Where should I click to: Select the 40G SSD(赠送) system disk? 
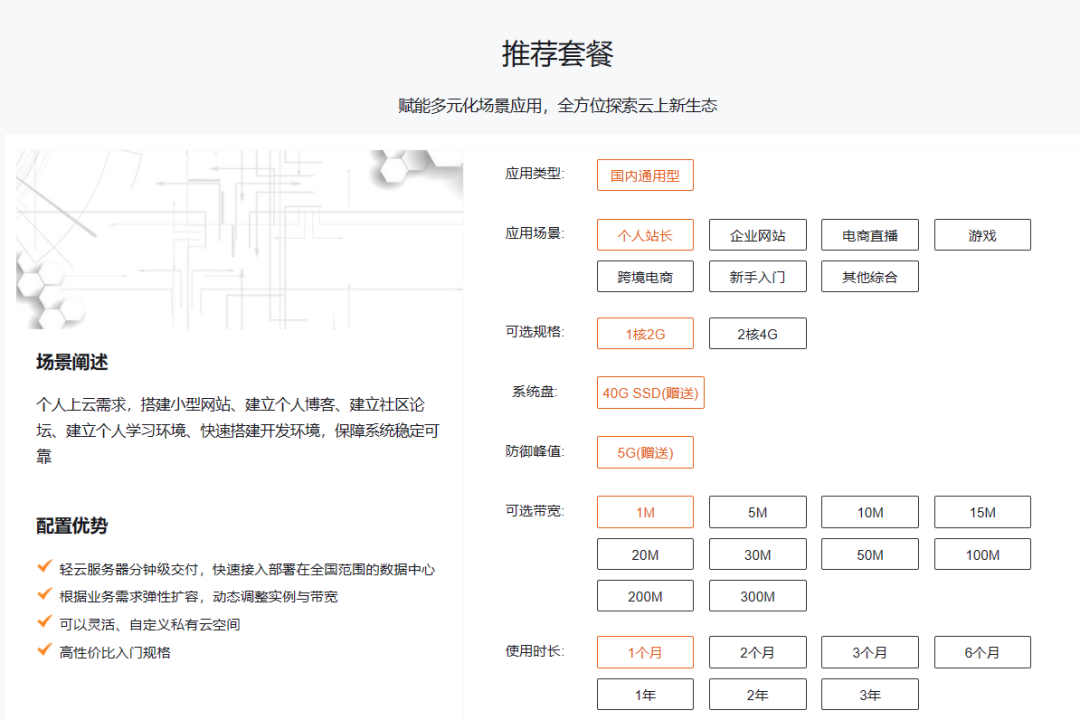pos(650,393)
